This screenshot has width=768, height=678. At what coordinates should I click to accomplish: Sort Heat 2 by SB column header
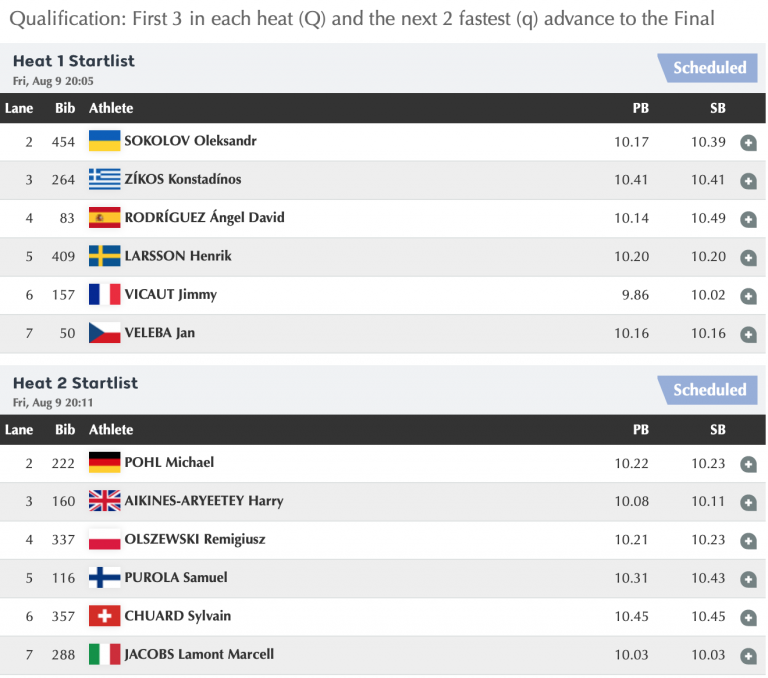(718, 430)
